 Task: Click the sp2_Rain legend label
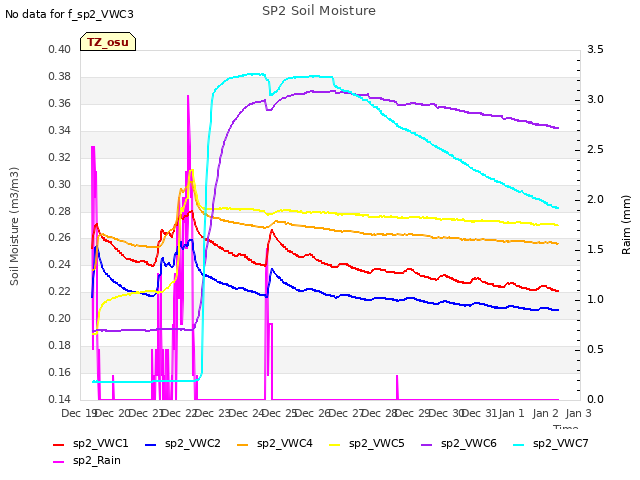(97, 460)
